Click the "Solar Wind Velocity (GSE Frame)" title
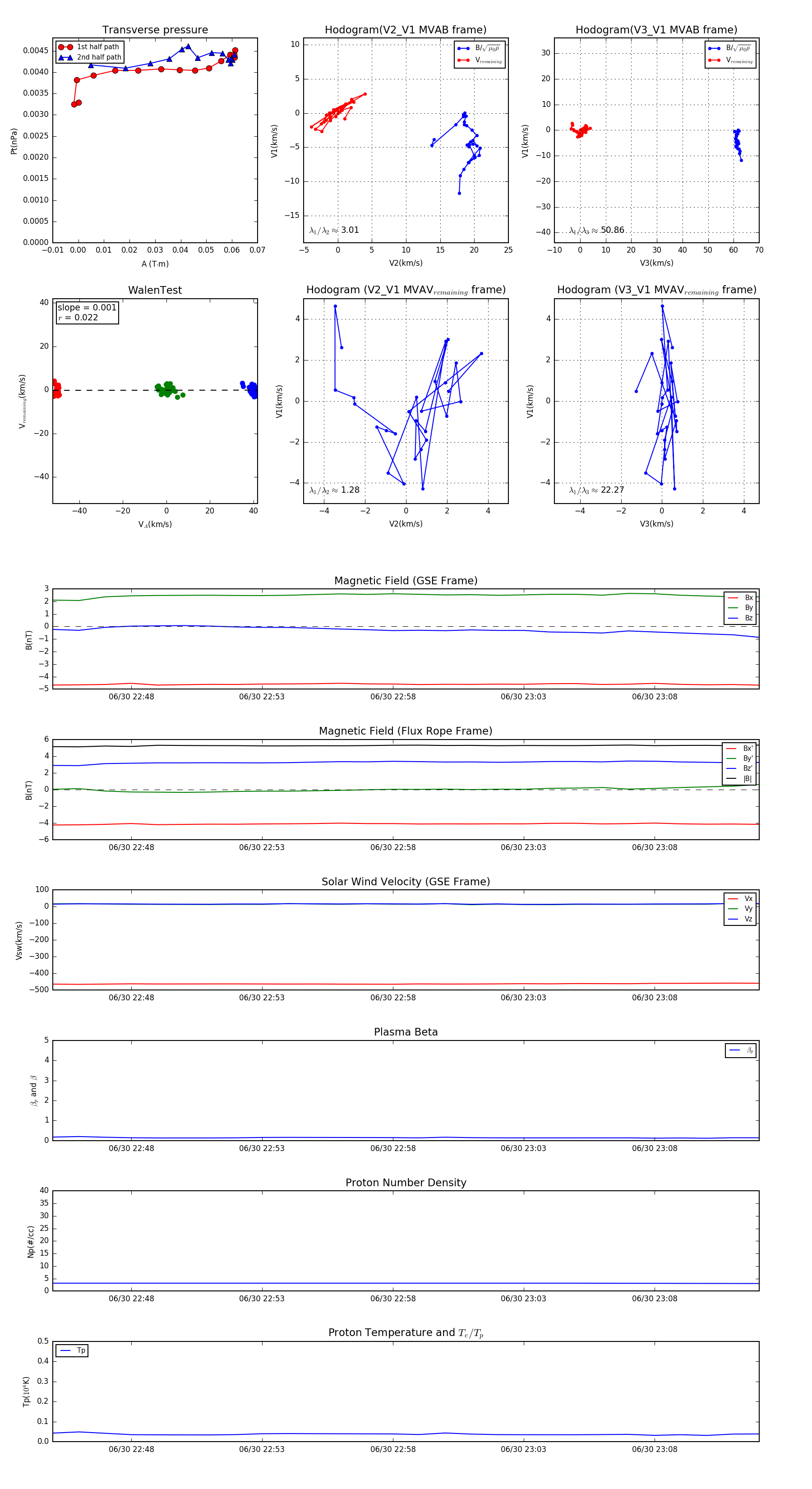 click(x=406, y=882)
